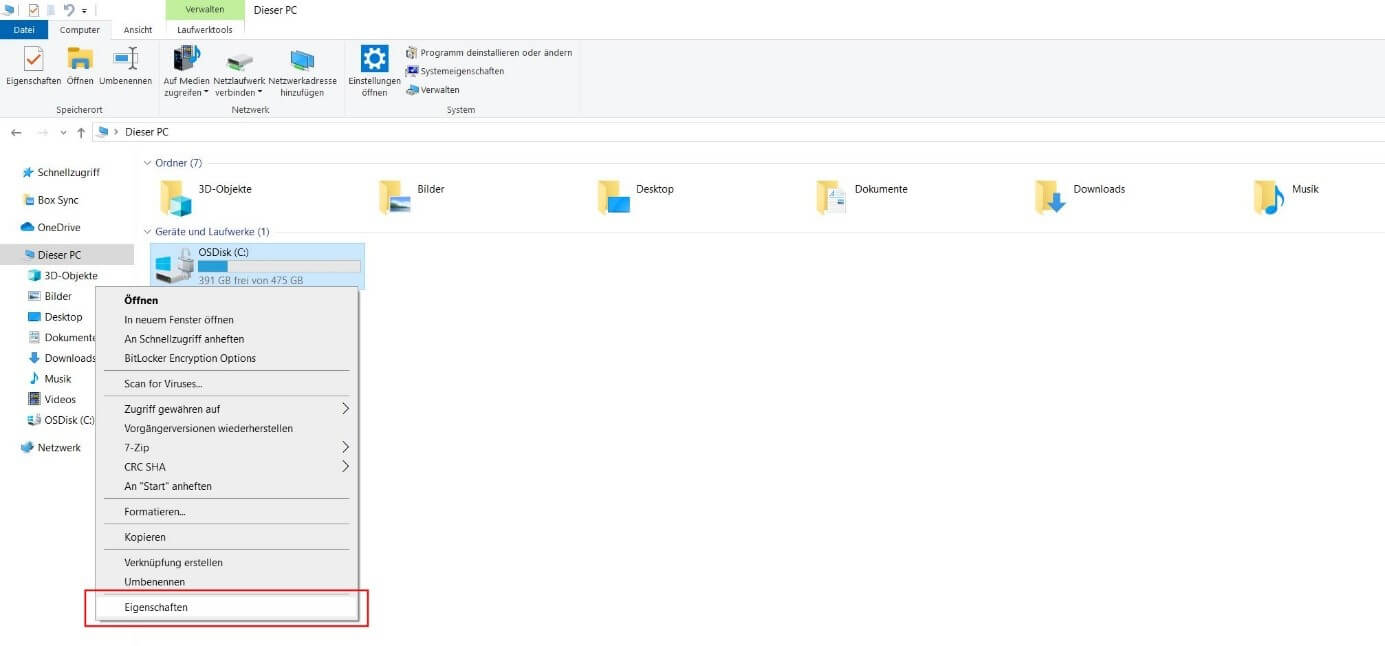1385x646 pixels.
Task: Collapse the Ordner (7) group
Action: pyautogui.click(x=147, y=163)
